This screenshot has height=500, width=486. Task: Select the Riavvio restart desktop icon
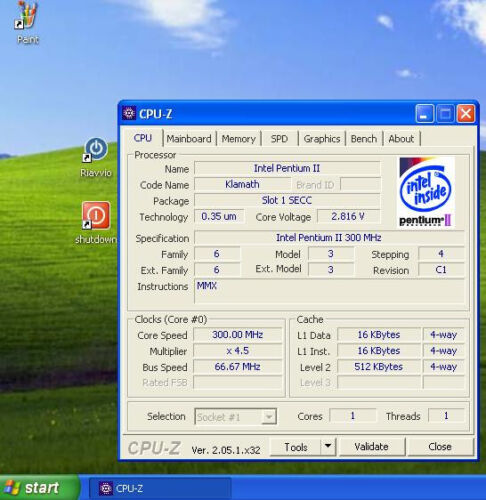click(x=96, y=150)
